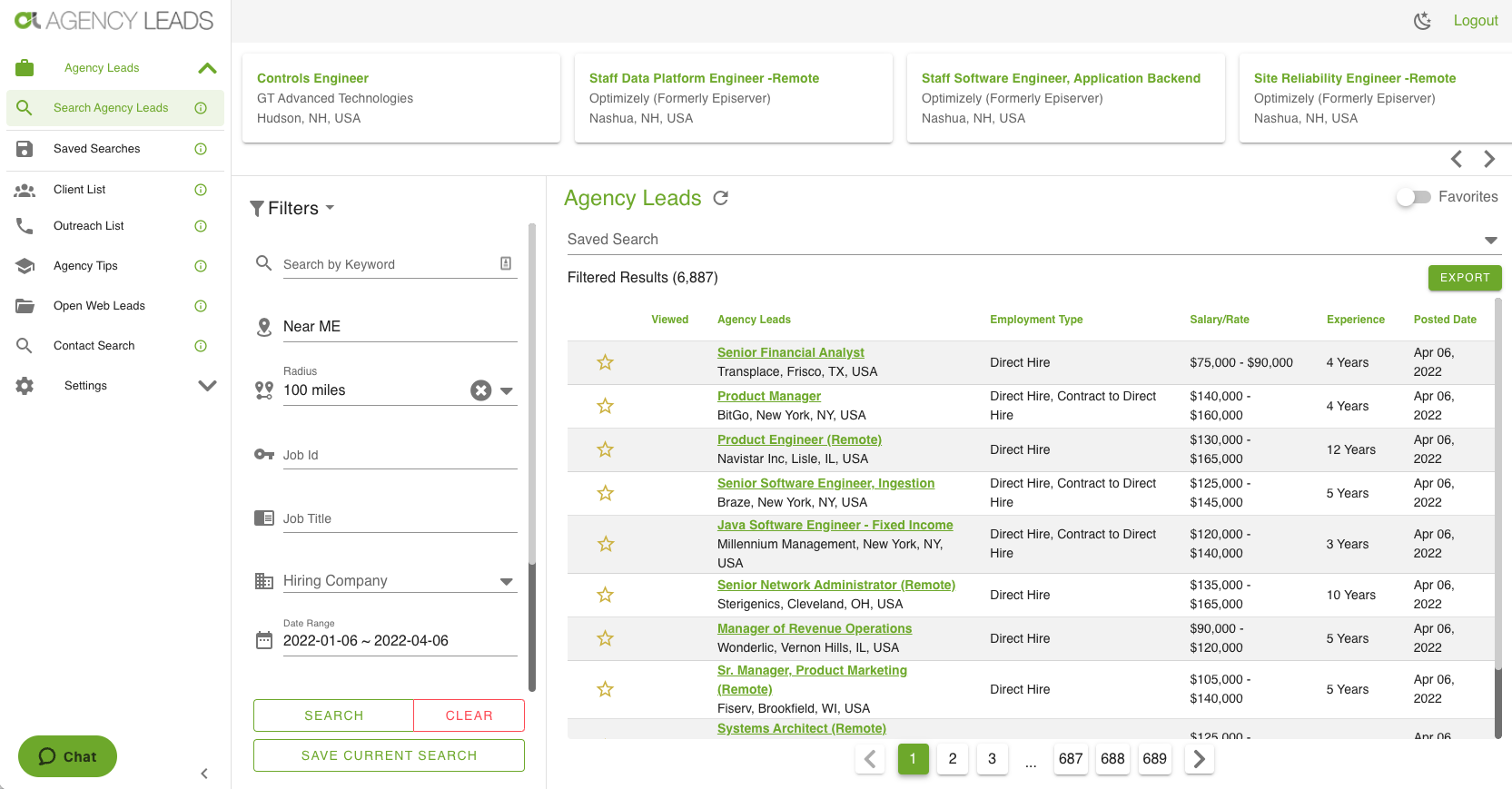Show previous job cards in carousel
Image resolution: width=1512 pixels, height=789 pixels.
[1457, 159]
